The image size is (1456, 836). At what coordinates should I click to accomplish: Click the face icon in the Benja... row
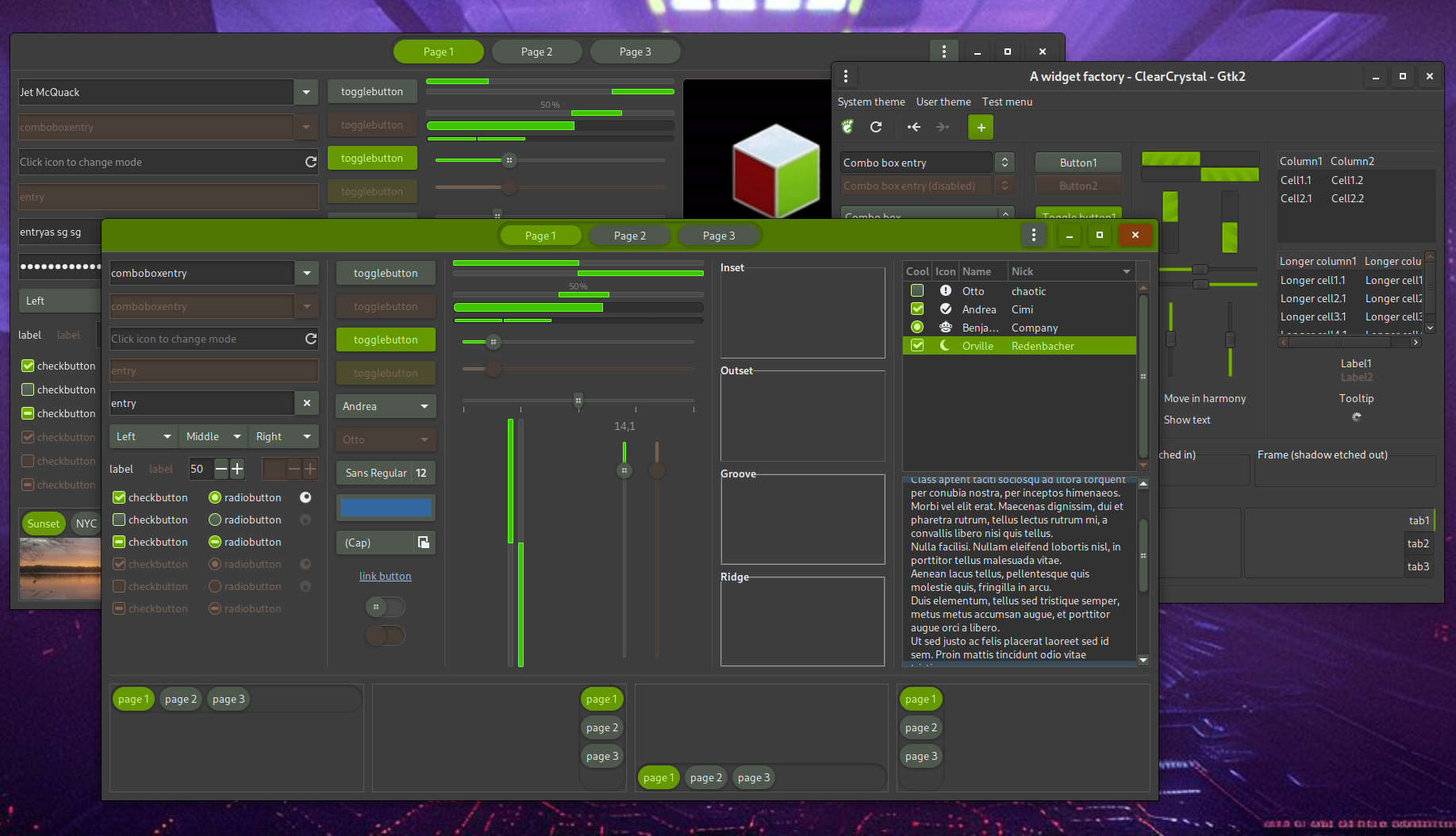(x=946, y=328)
